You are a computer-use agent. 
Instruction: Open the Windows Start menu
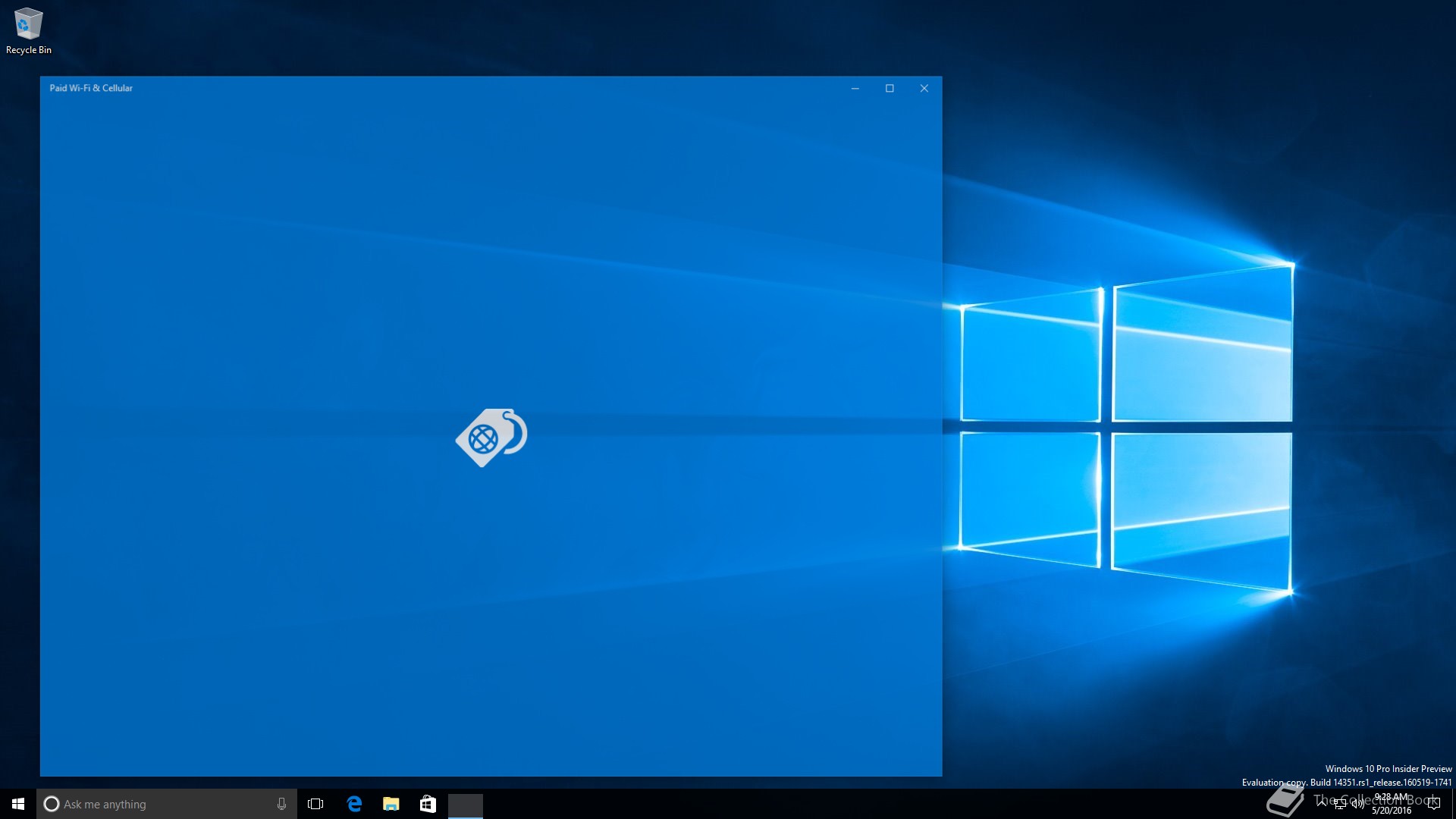coord(18,804)
